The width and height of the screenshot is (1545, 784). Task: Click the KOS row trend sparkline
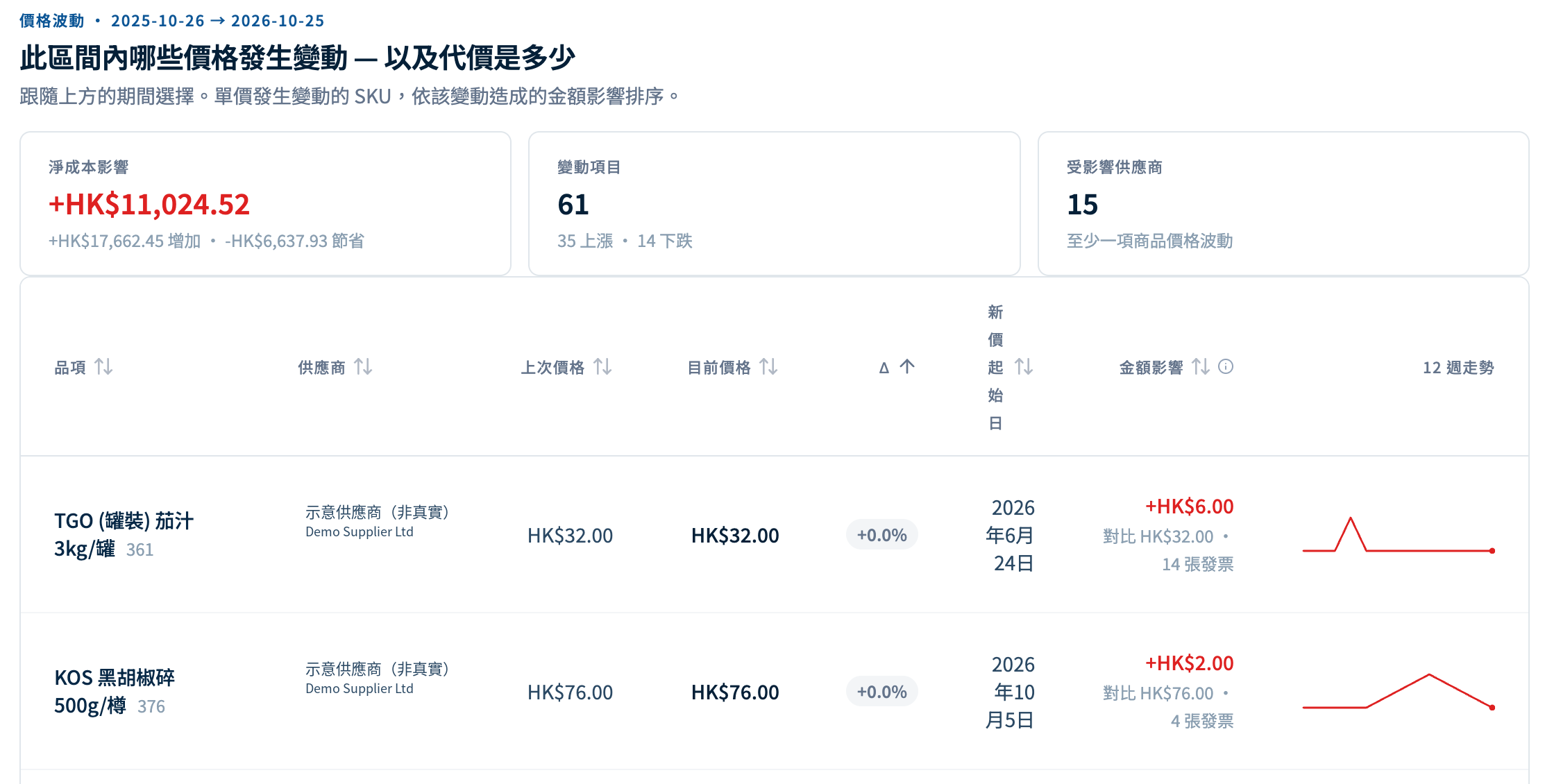coord(1399,692)
